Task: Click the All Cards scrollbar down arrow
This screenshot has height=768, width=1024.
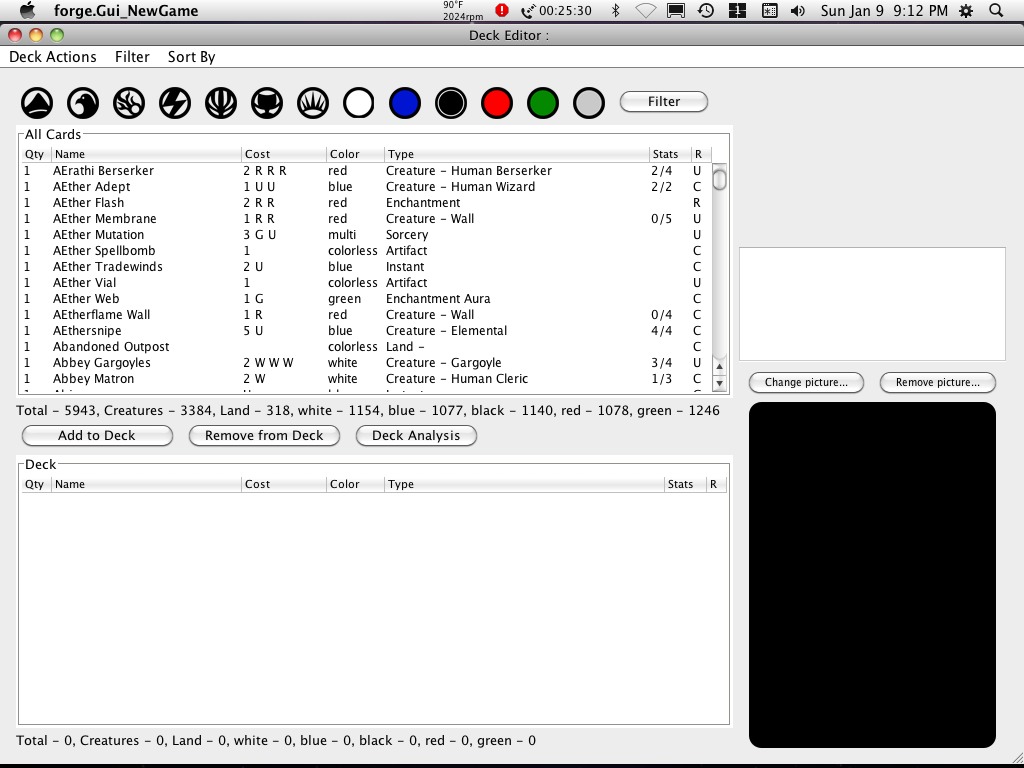Action: click(719, 383)
